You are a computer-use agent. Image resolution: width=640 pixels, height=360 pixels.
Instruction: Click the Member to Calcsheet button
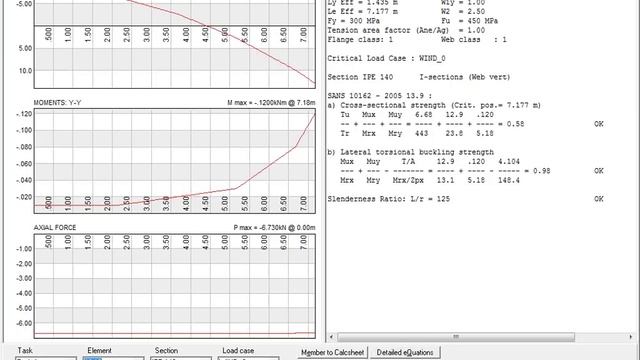332,352
